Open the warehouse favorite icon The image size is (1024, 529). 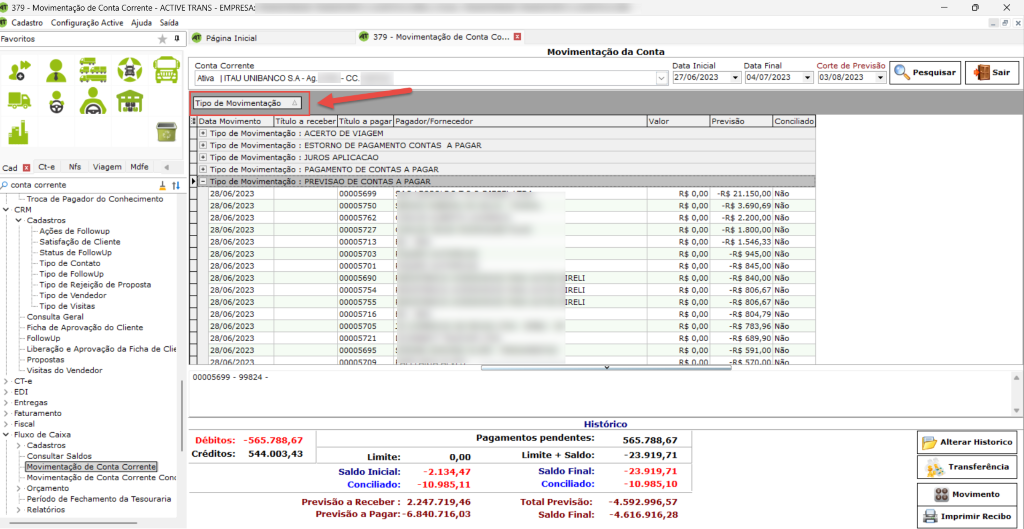[129, 101]
